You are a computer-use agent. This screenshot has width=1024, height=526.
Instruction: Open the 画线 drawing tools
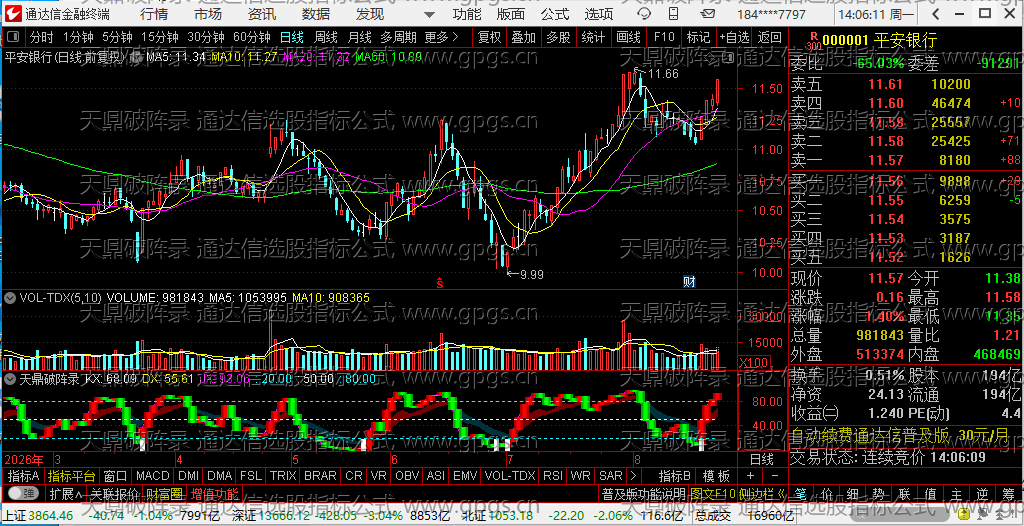coord(628,37)
